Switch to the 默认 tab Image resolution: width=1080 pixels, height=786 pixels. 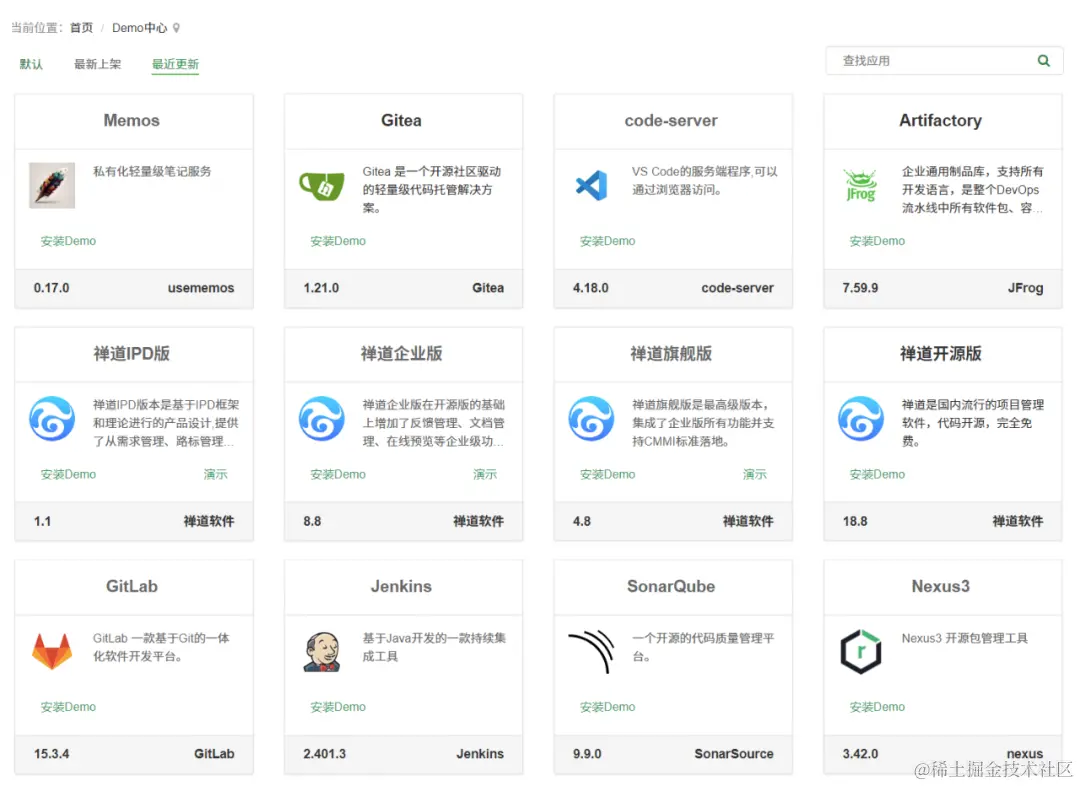pos(31,63)
